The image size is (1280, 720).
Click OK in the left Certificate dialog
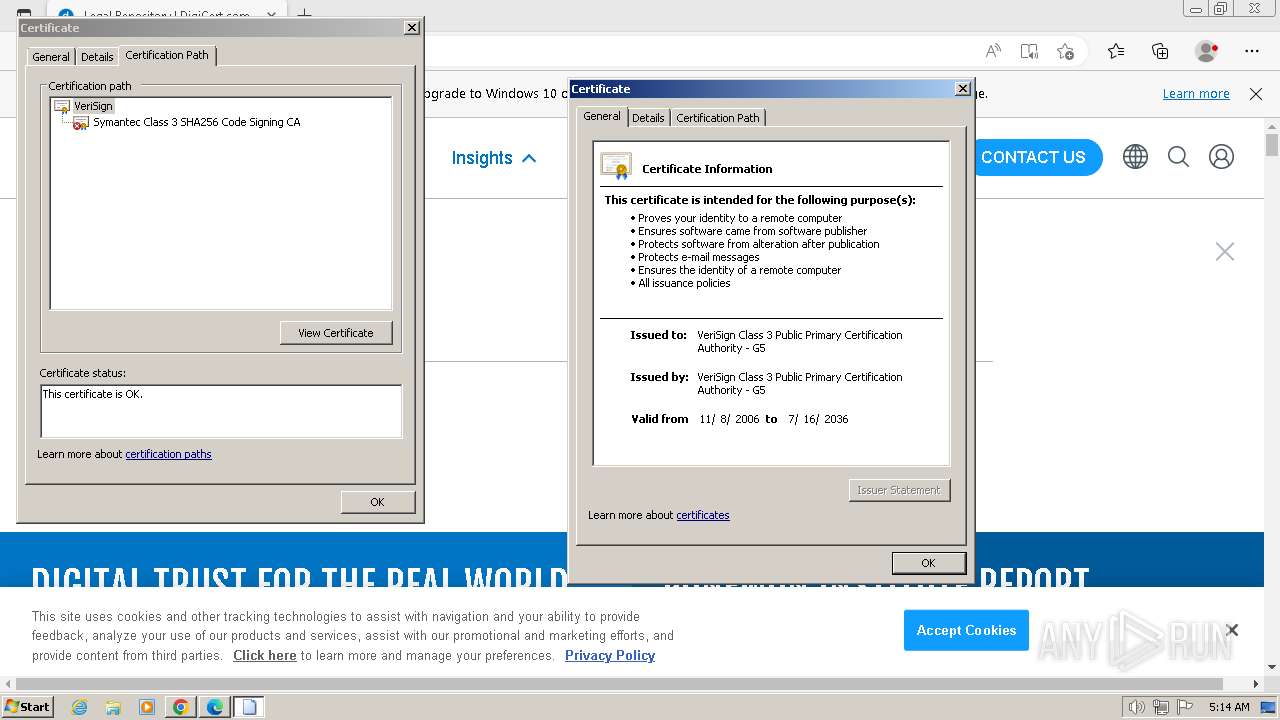pyautogui.click(x=377, y=502)
